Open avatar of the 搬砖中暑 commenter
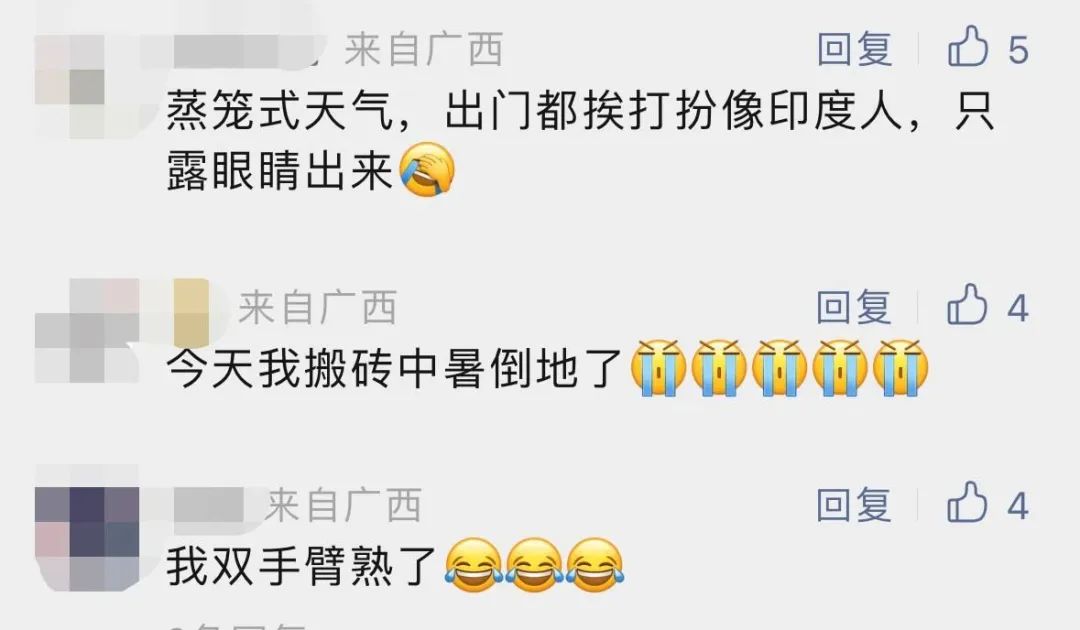 point(87,330)
